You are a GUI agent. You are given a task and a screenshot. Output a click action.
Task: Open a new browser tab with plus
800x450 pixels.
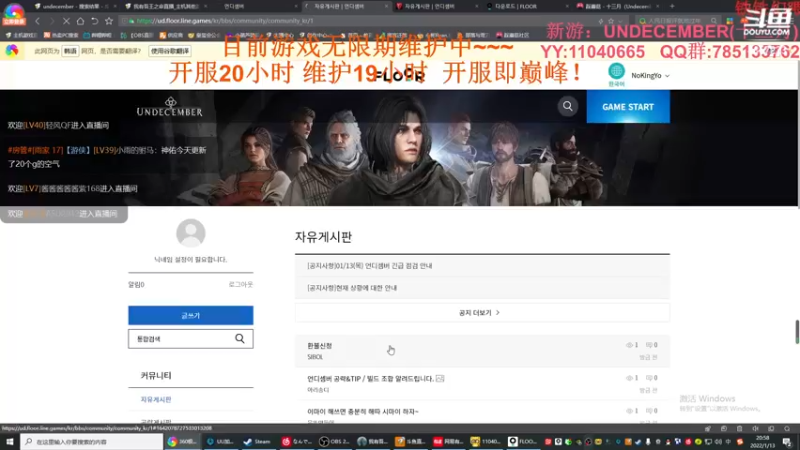(672, 6)
